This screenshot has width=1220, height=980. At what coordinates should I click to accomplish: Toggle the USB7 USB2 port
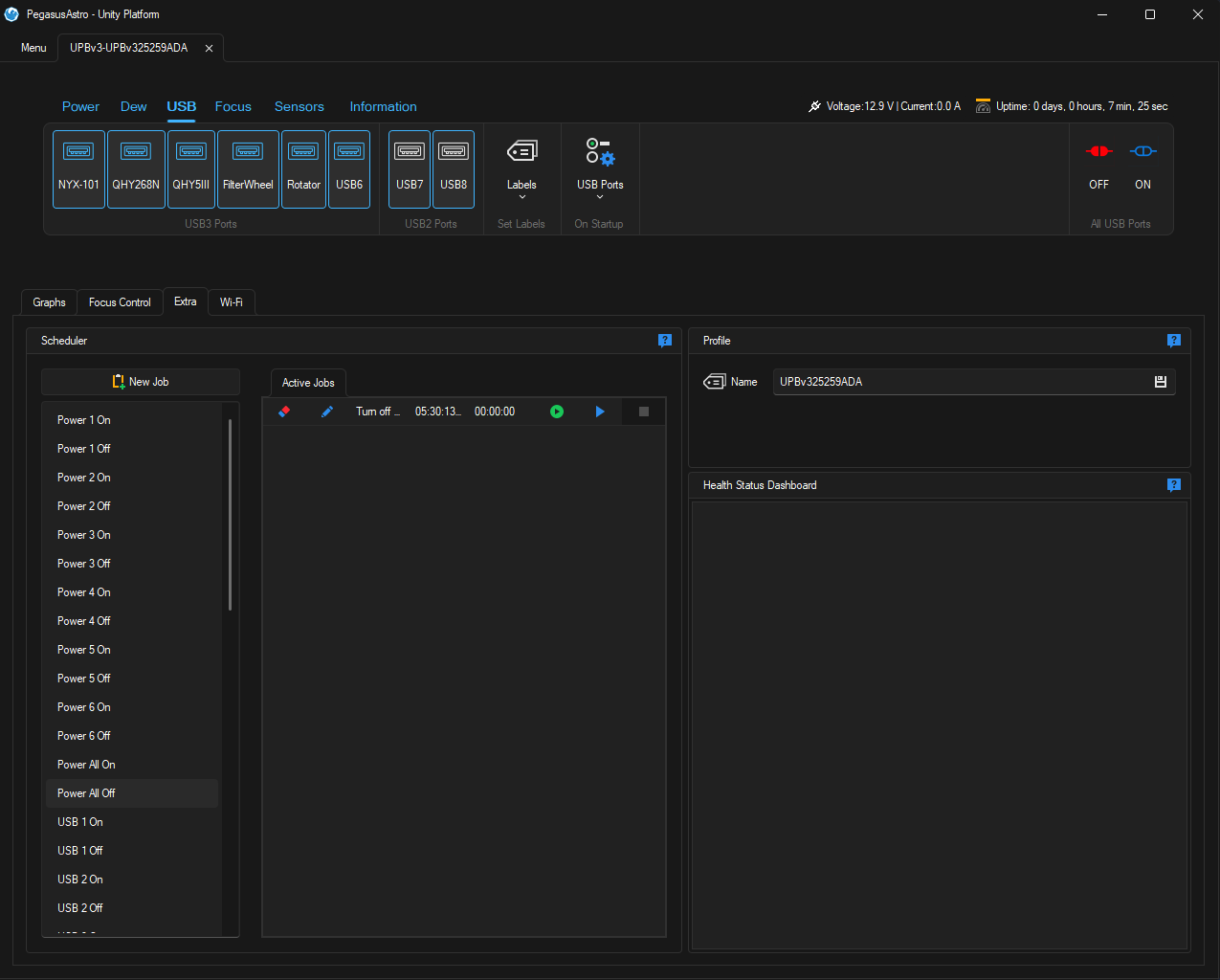click(410, 168)
